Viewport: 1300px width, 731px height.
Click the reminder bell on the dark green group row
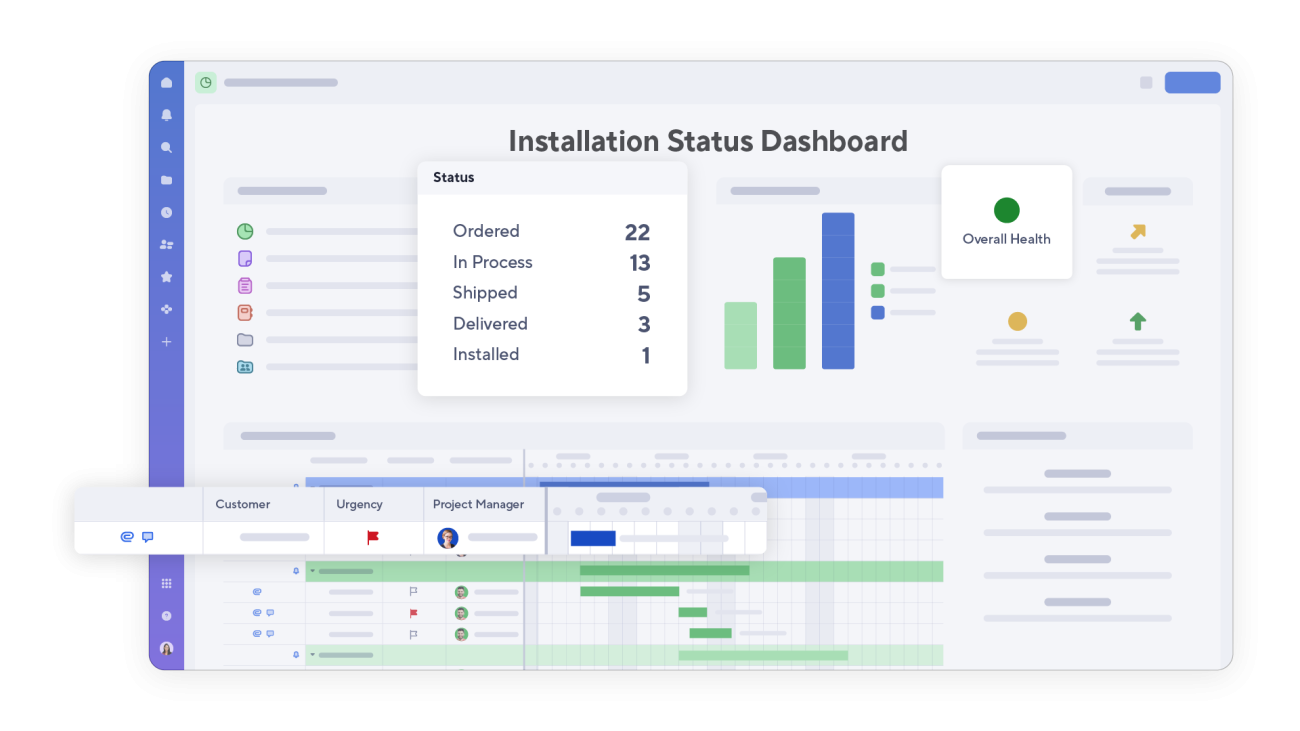pyautogui.click(x=296, y=571)
